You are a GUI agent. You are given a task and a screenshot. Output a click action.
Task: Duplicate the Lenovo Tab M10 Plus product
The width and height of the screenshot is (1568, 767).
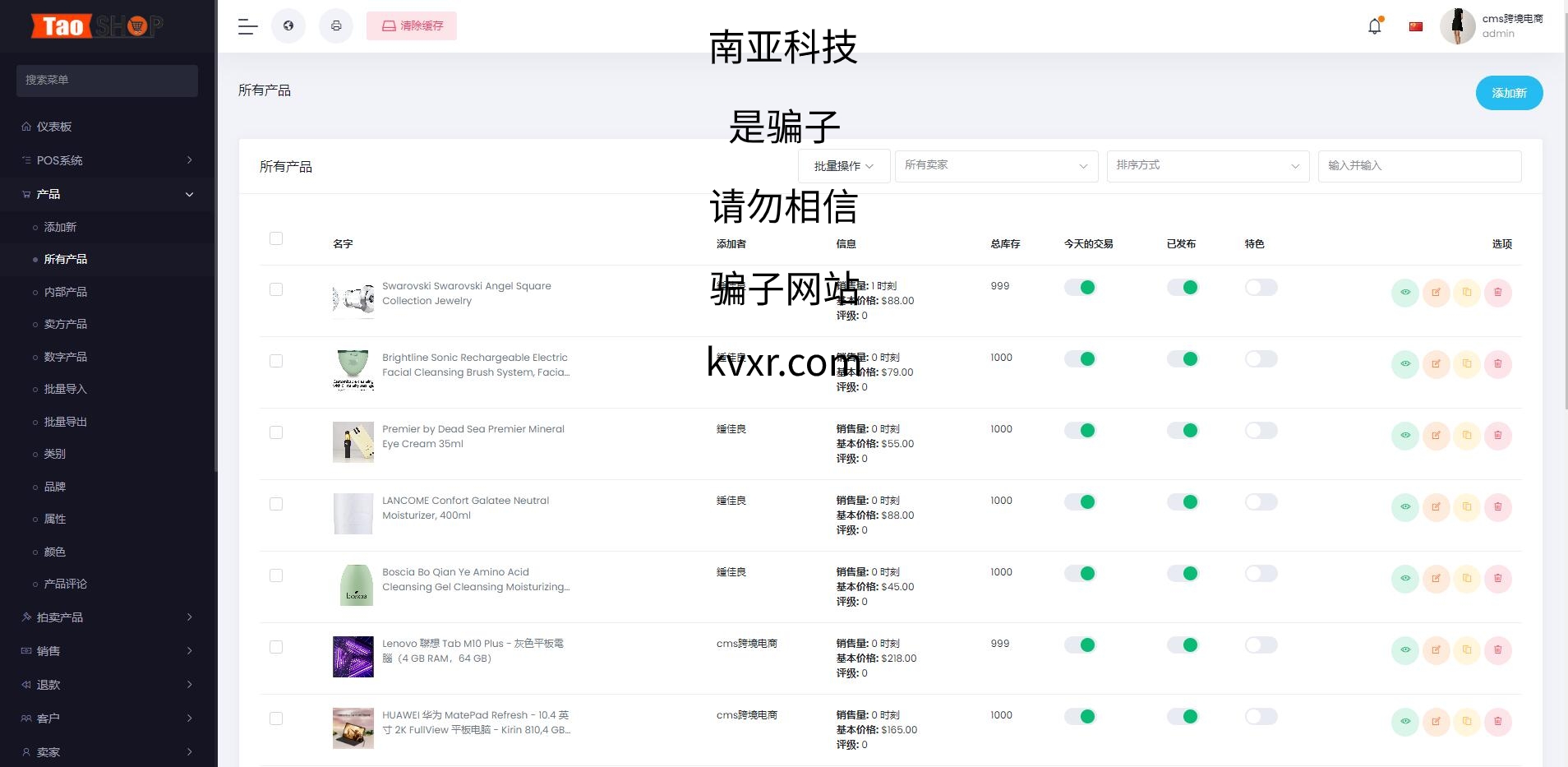coord(1467,650)
